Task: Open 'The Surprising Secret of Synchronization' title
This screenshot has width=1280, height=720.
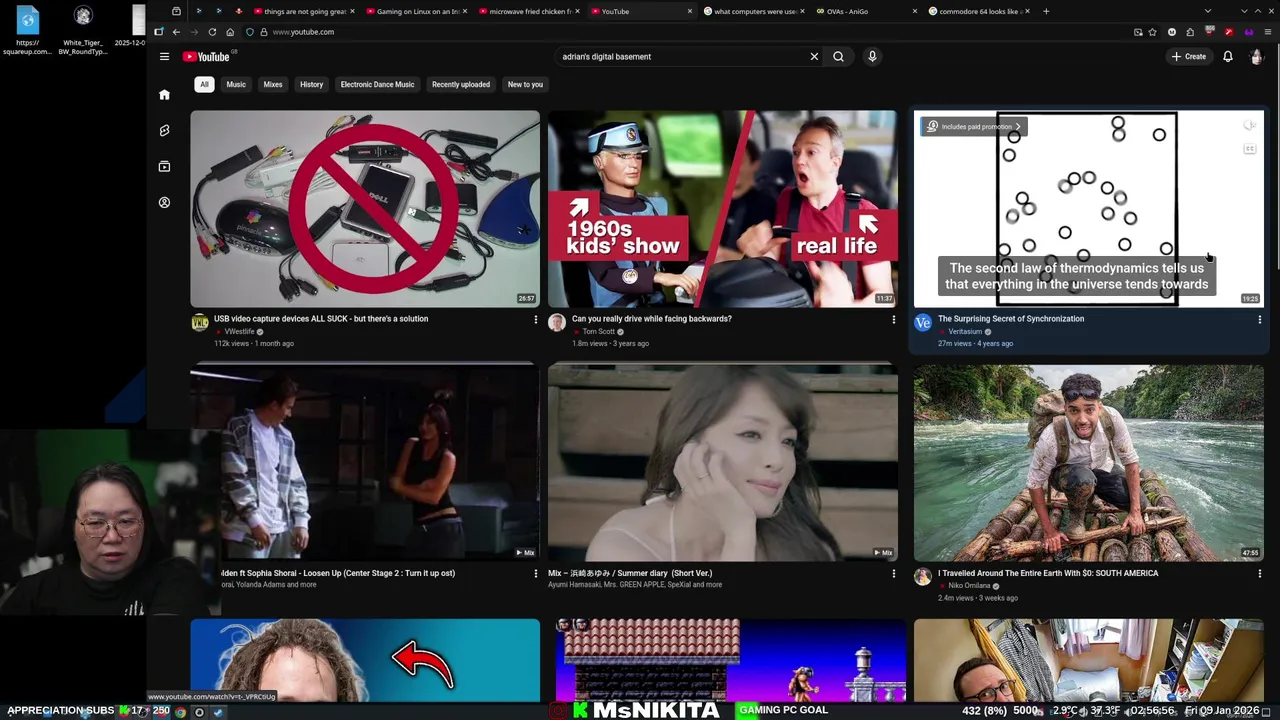Action: coord(1011,319)
